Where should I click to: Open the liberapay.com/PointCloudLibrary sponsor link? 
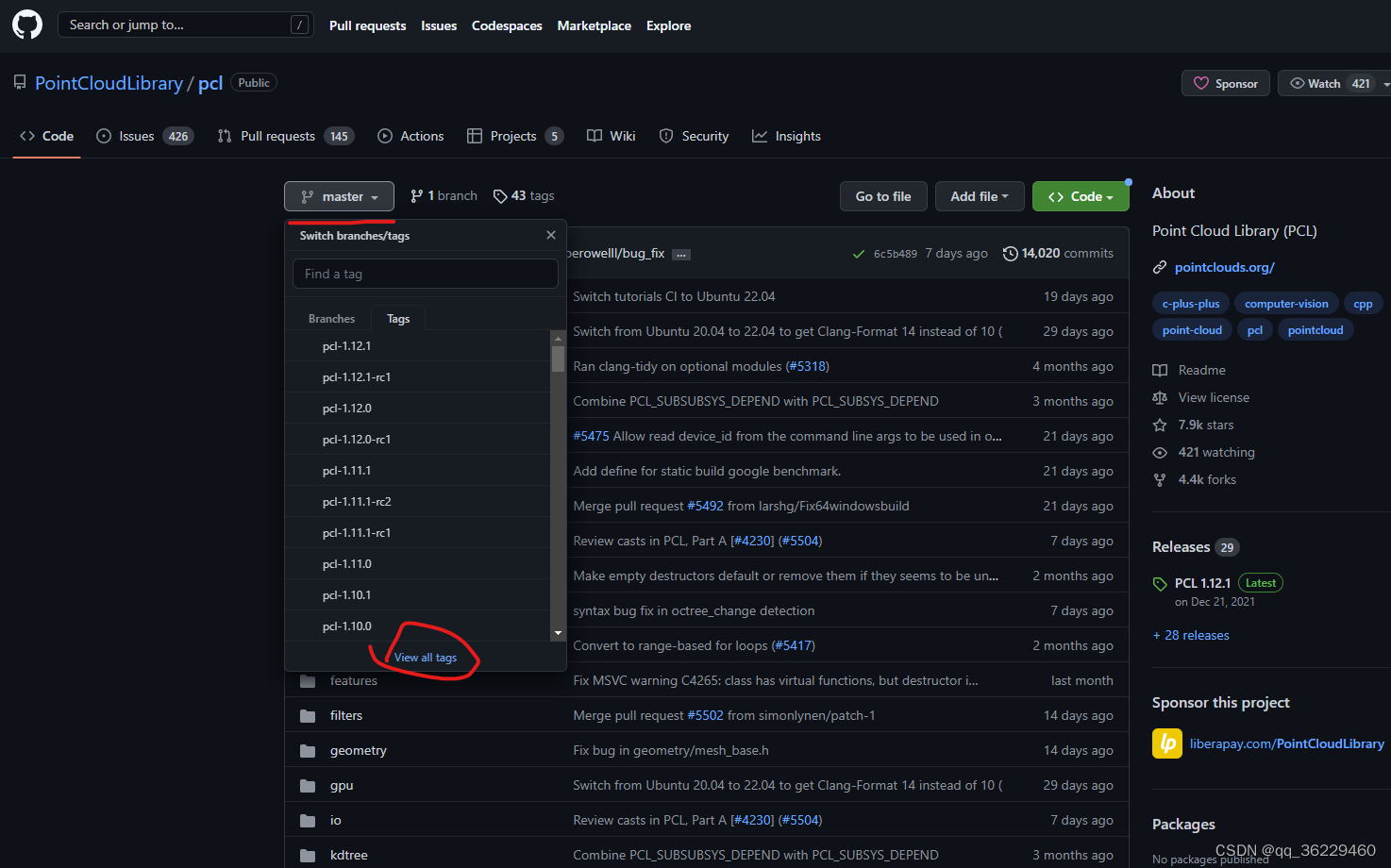(x=1287, y=743)
